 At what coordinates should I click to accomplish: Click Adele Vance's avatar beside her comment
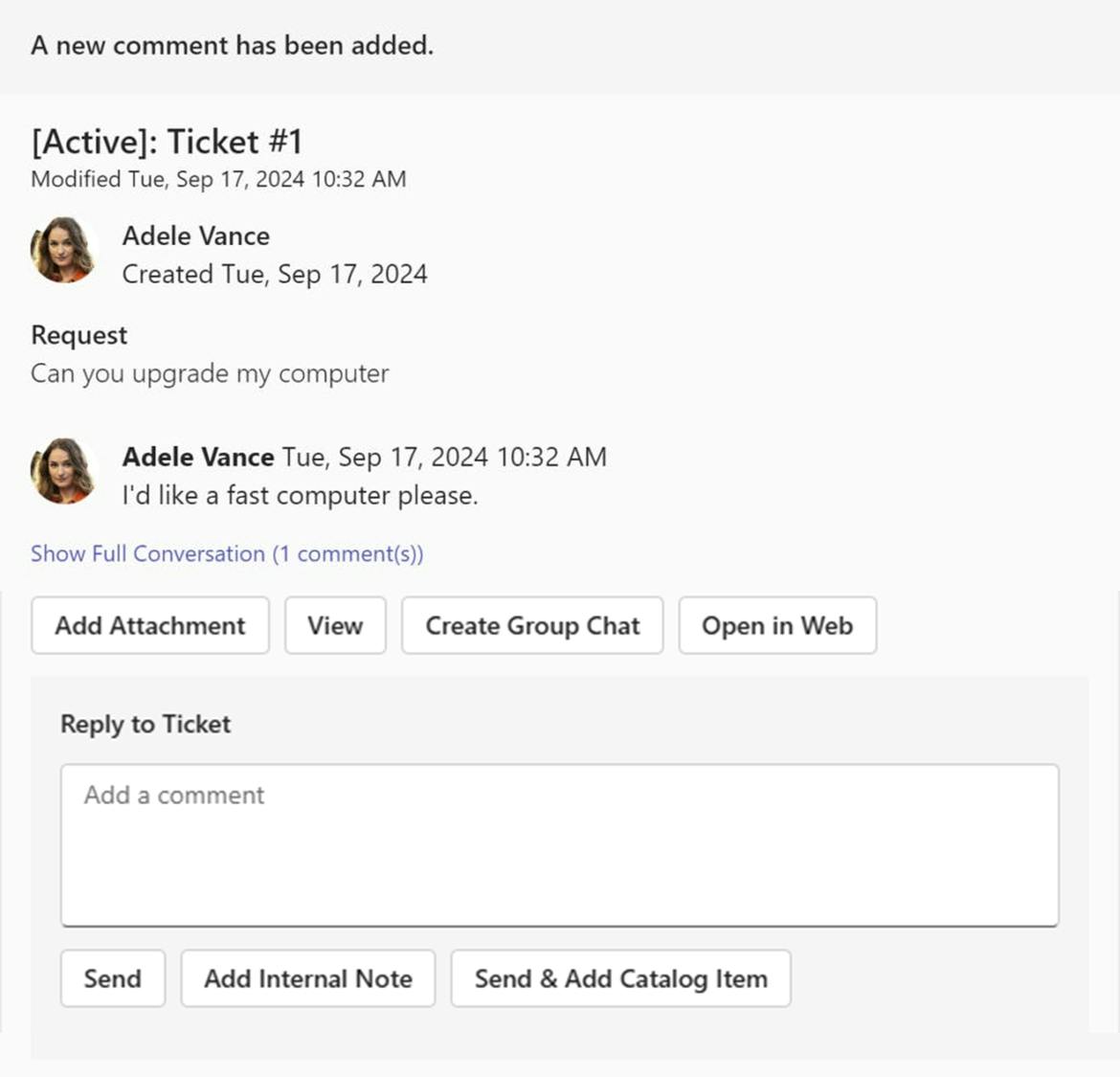[x=63, y=471]
